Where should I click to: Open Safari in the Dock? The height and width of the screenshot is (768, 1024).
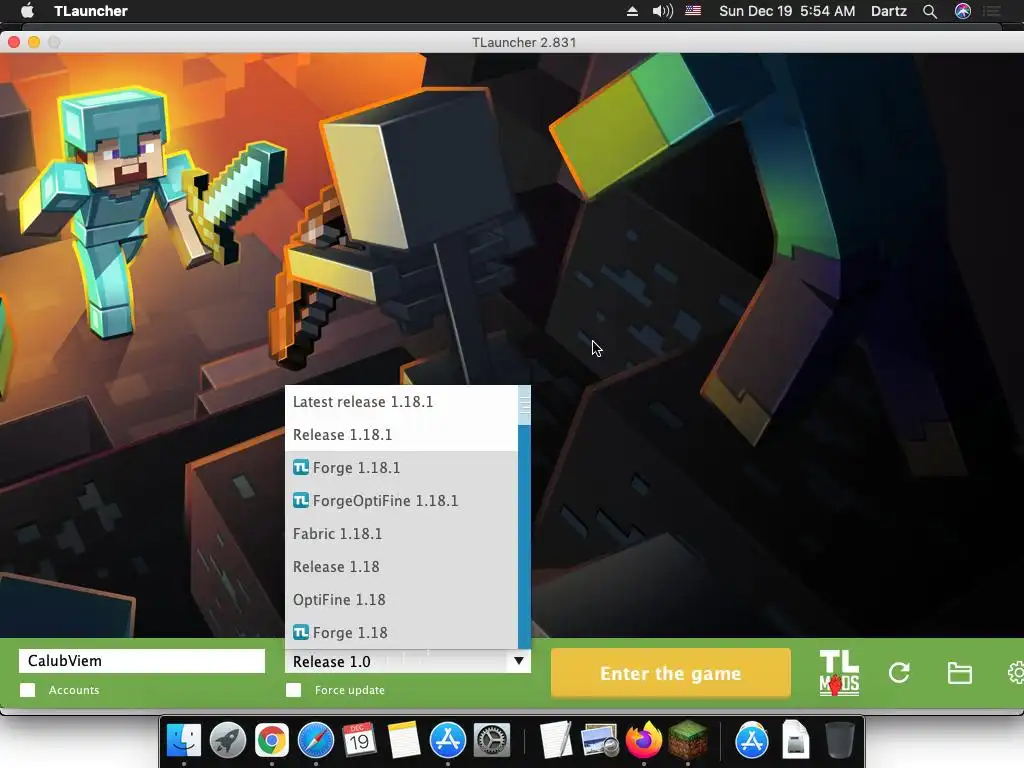pos(315,741)
